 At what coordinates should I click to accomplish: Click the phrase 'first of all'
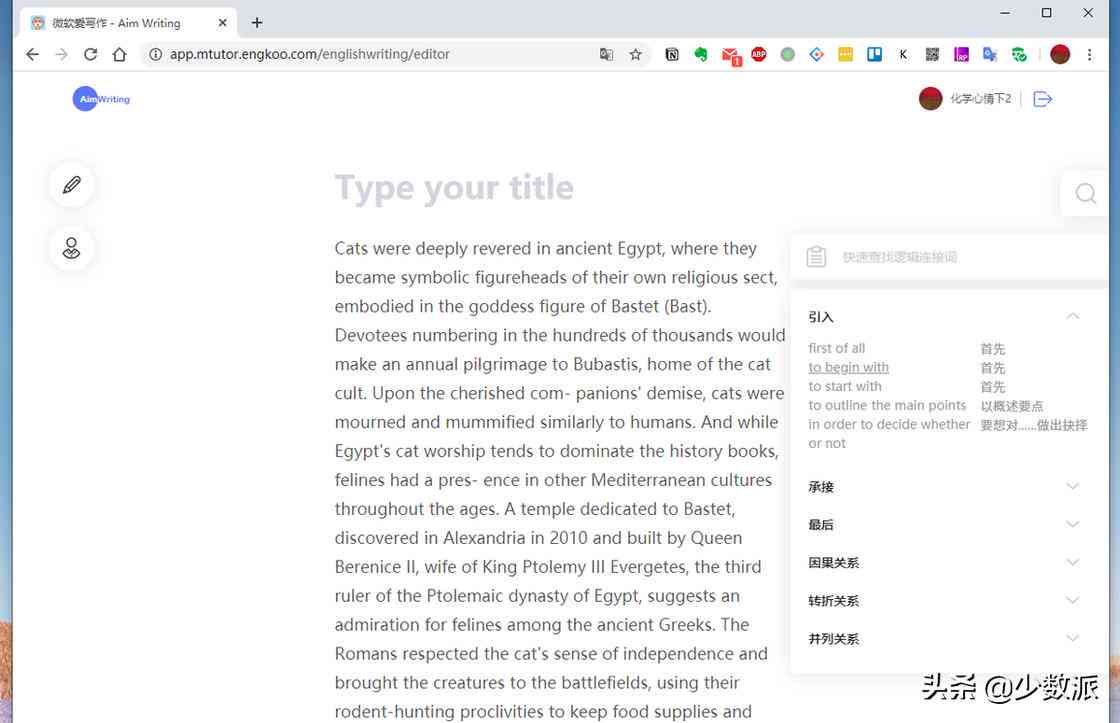coord(836,348)
